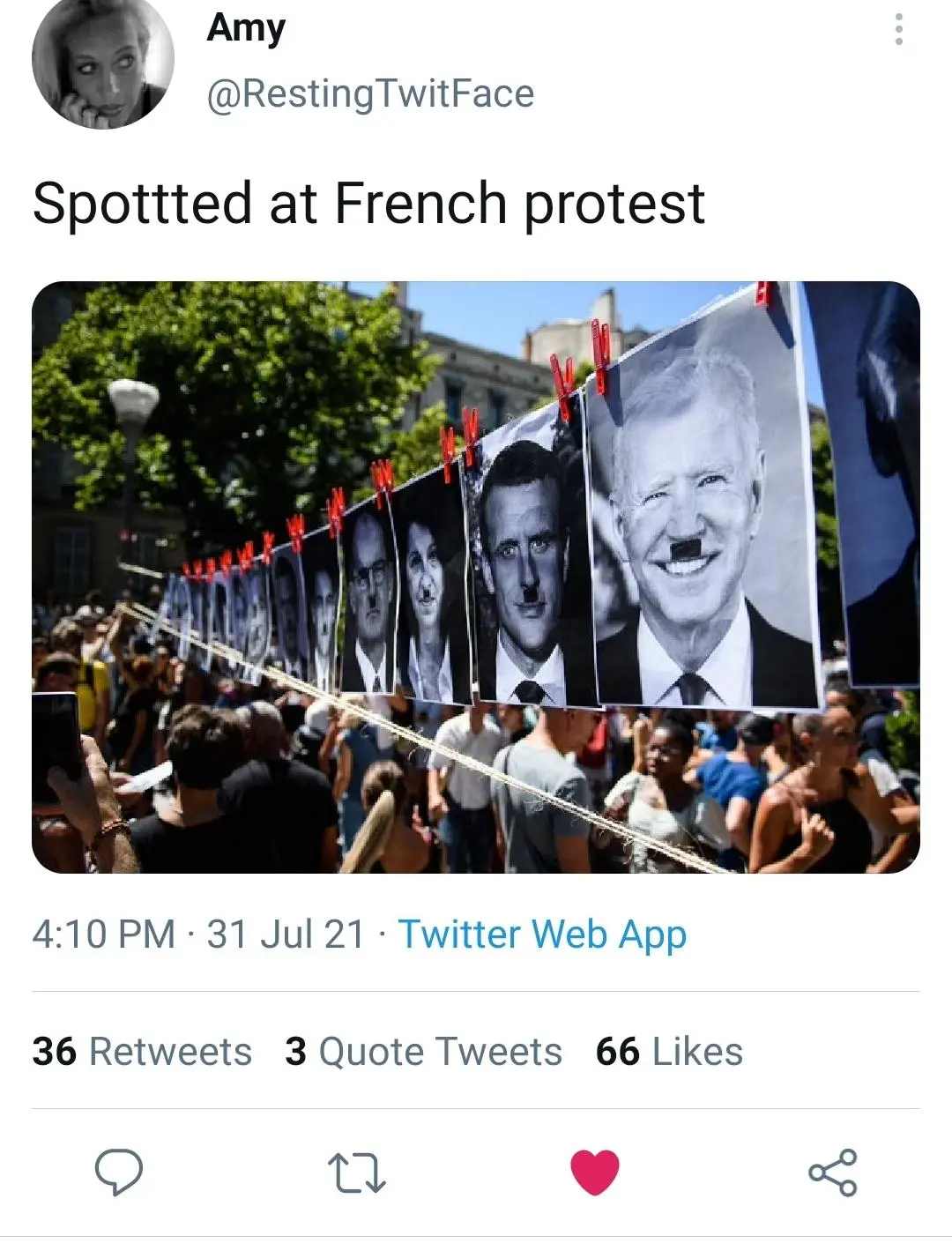This screenshot has width=952, height=1251.
Task: Click the bold number 66
Action: (617, 1052)
